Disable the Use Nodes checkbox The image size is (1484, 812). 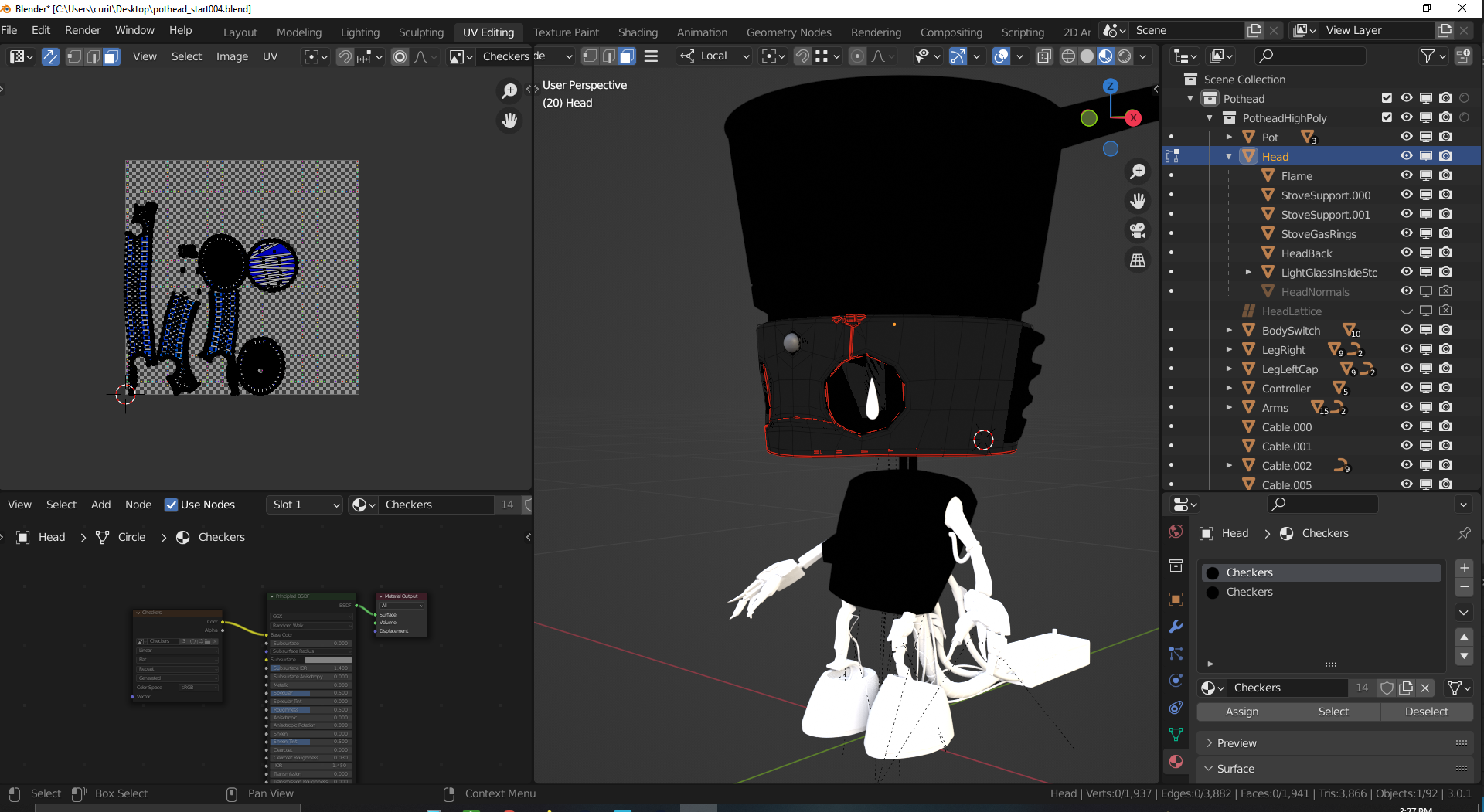[172, 505]
